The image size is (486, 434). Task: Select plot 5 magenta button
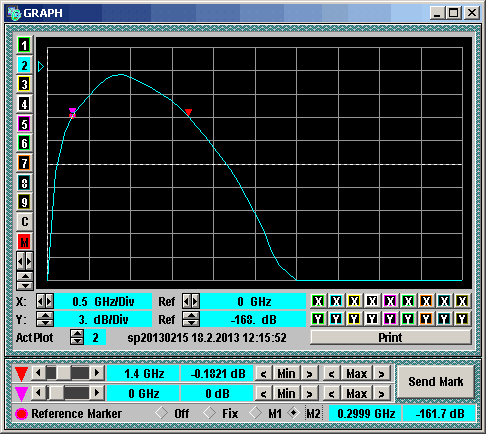24,124
